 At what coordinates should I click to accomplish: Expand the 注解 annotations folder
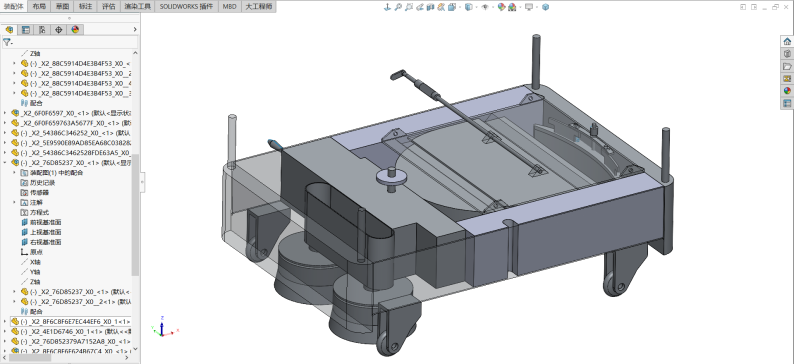pyautogui.click(x=14, y=202)
